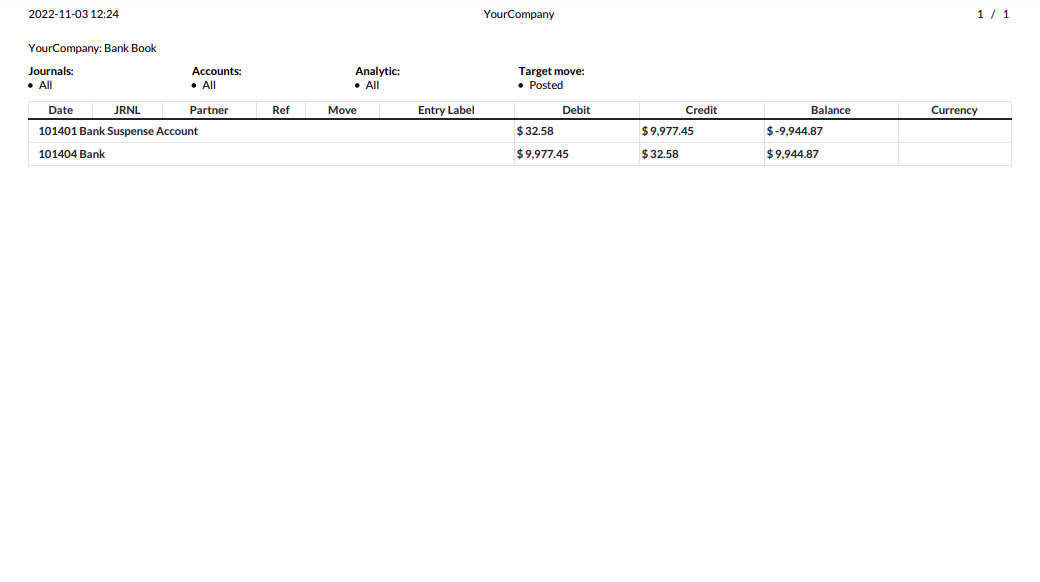The height and width of the screenshot is (582, 1040).
Task: Click the YourCompany header title
Action: click(519, 14)
